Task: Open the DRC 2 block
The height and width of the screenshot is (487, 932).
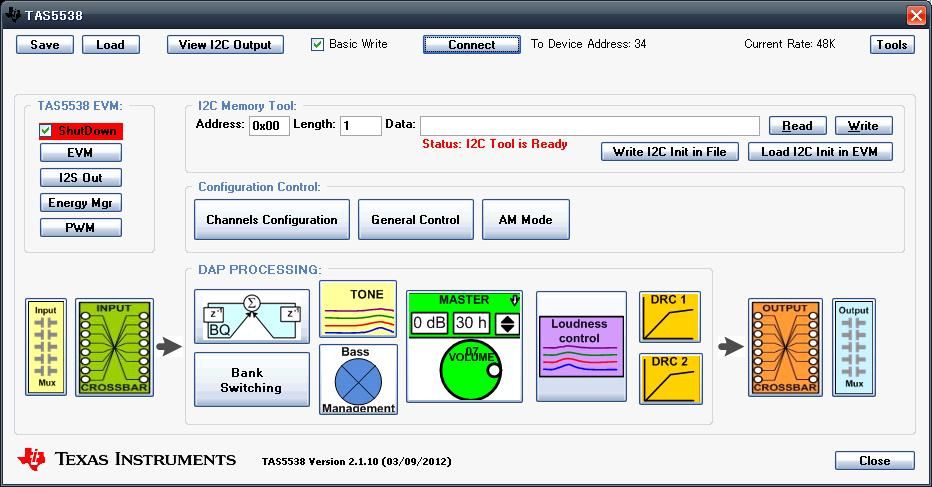Action: point(670,379)
